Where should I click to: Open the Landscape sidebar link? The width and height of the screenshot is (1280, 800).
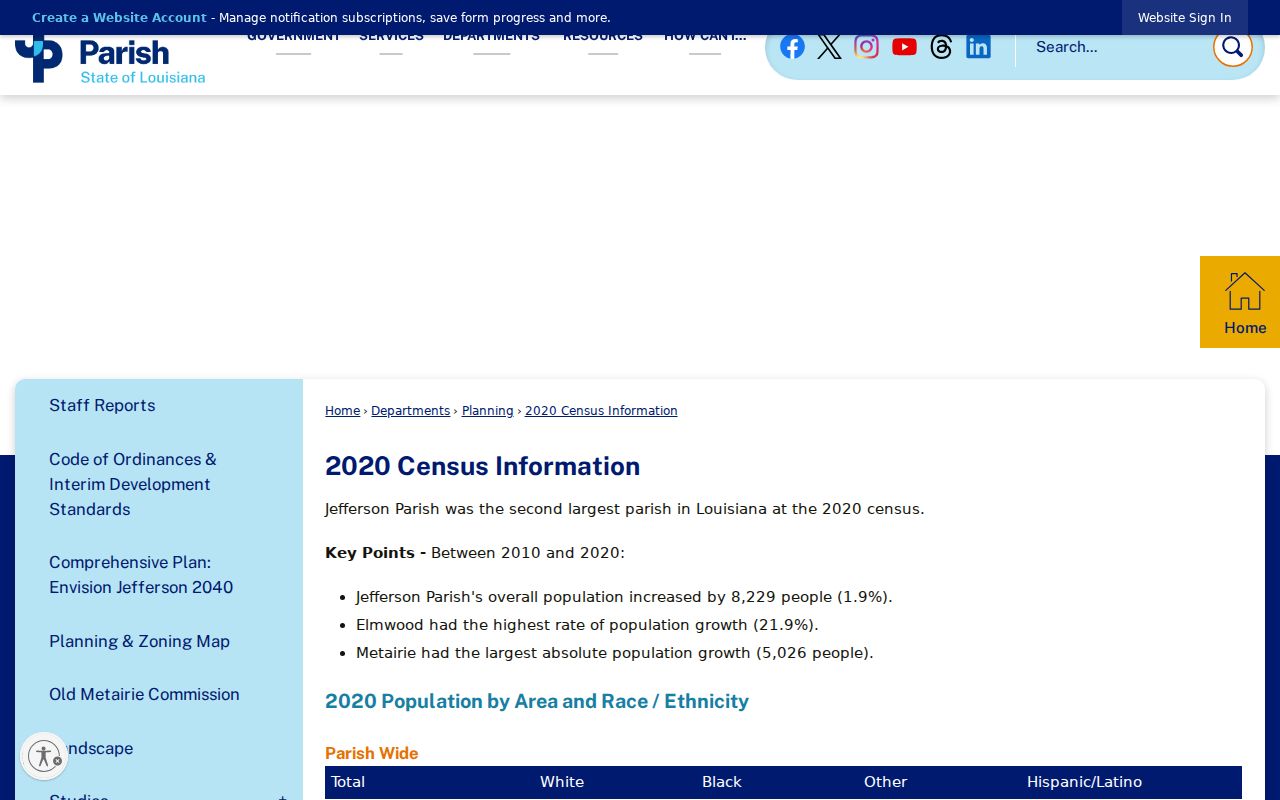point(91,748)
